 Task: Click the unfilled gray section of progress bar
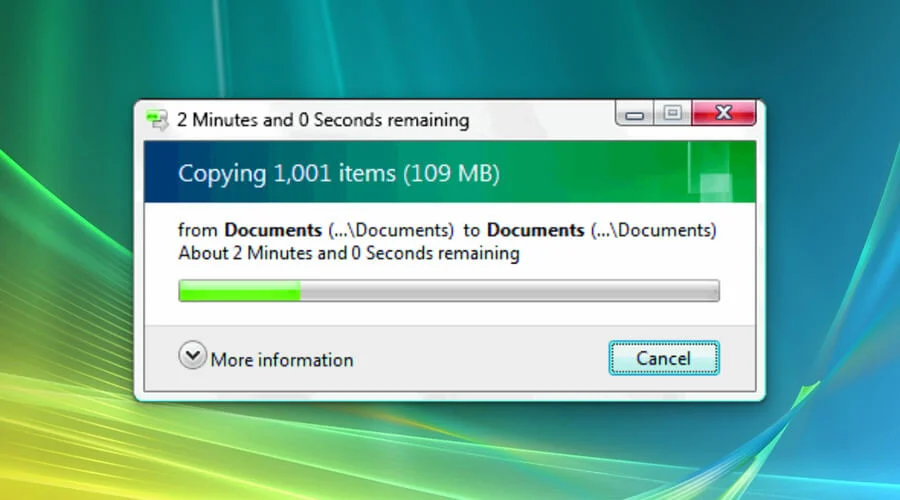(x=509, y=291)
